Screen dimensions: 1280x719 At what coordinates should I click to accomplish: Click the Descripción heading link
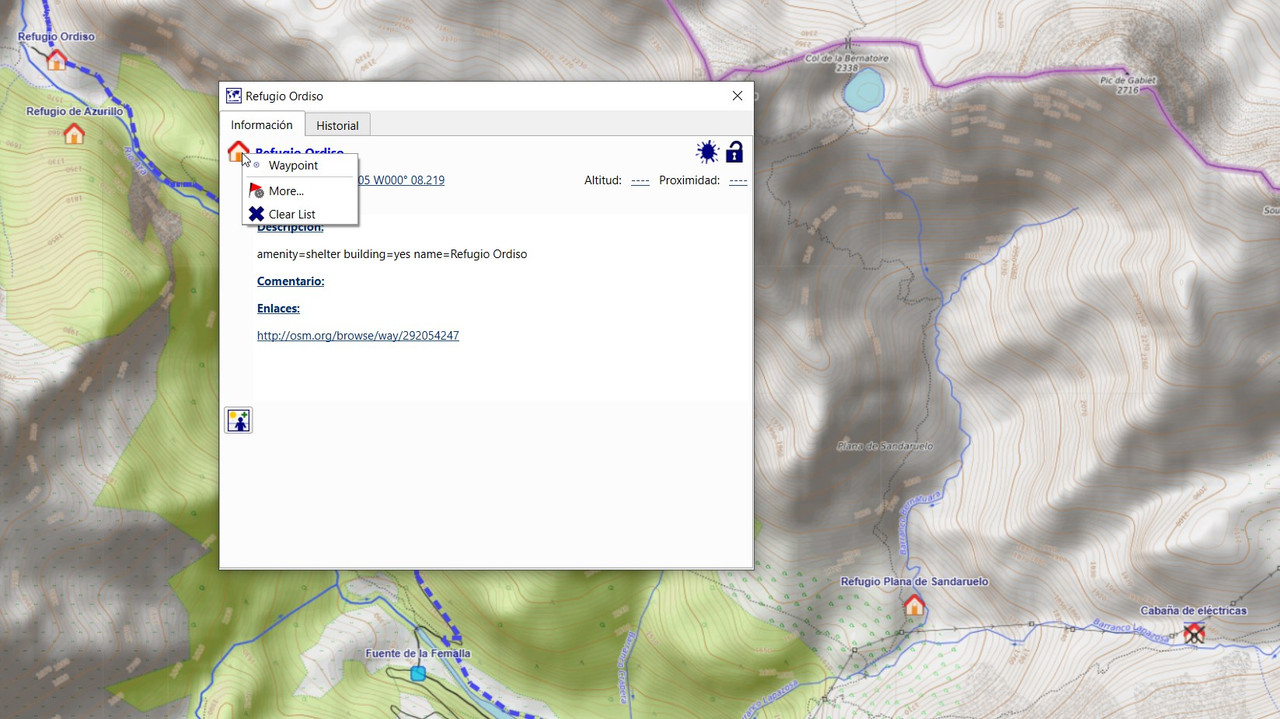[x=290, y=227]
